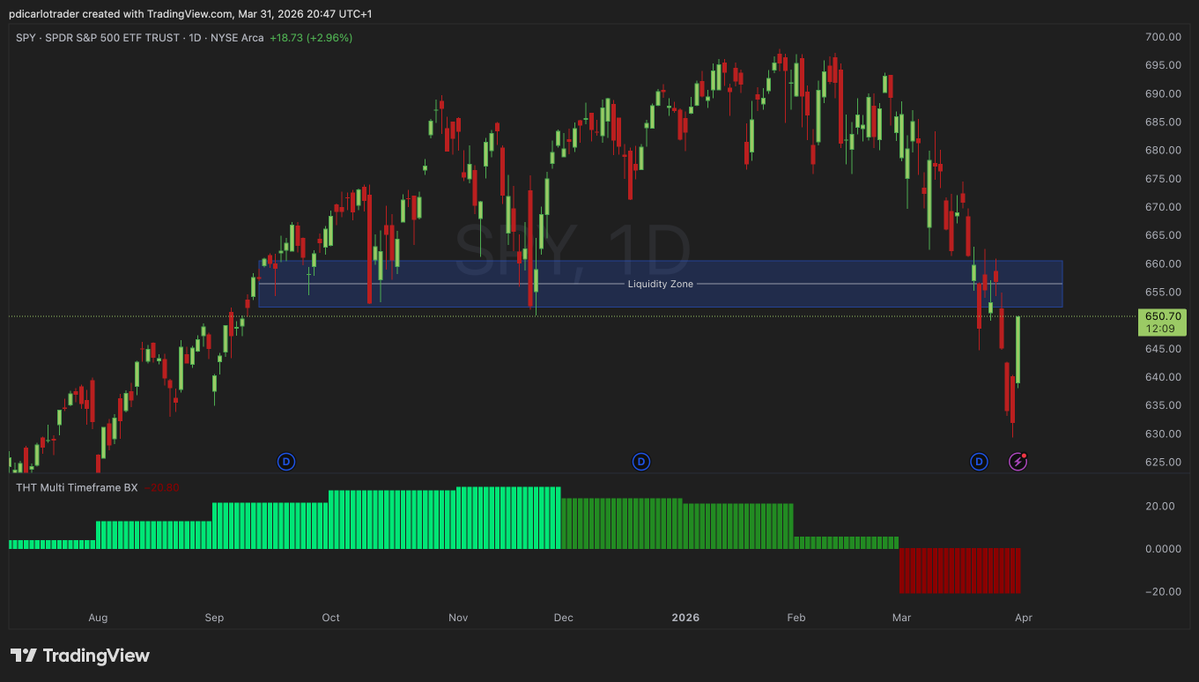Click the +18.73 (+2.96%) change value
The height and width of the screenshot is (682, 1199).
310,37
